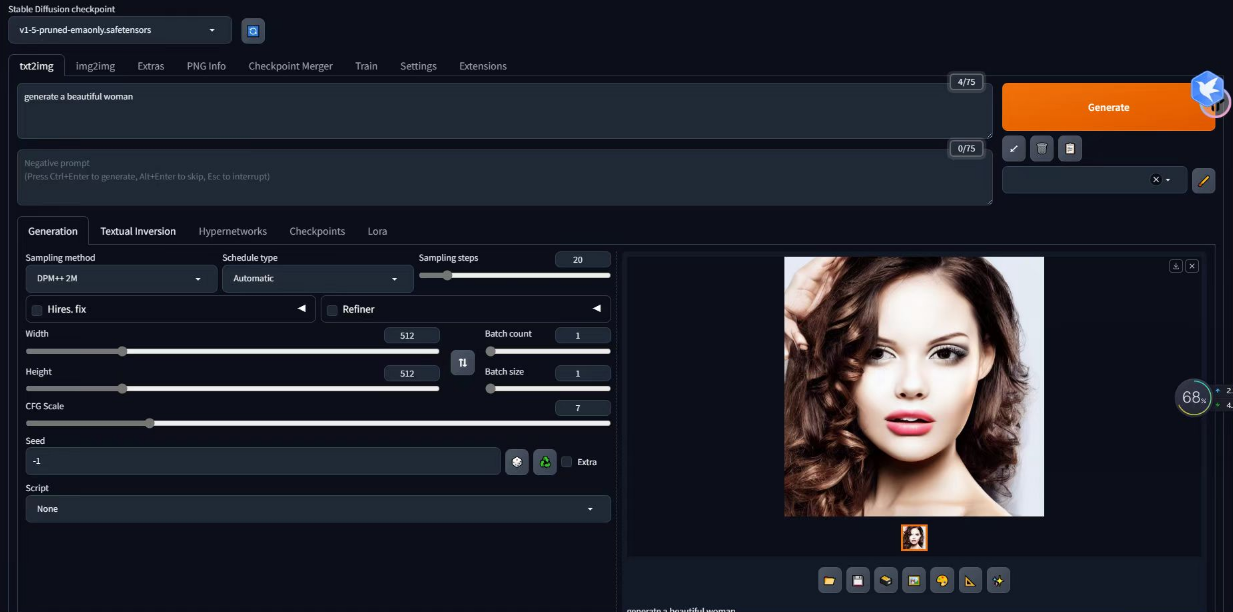
Task: Save the generated image with floppy disk icon
Action: pyautogui.click(x=856, y=580)
